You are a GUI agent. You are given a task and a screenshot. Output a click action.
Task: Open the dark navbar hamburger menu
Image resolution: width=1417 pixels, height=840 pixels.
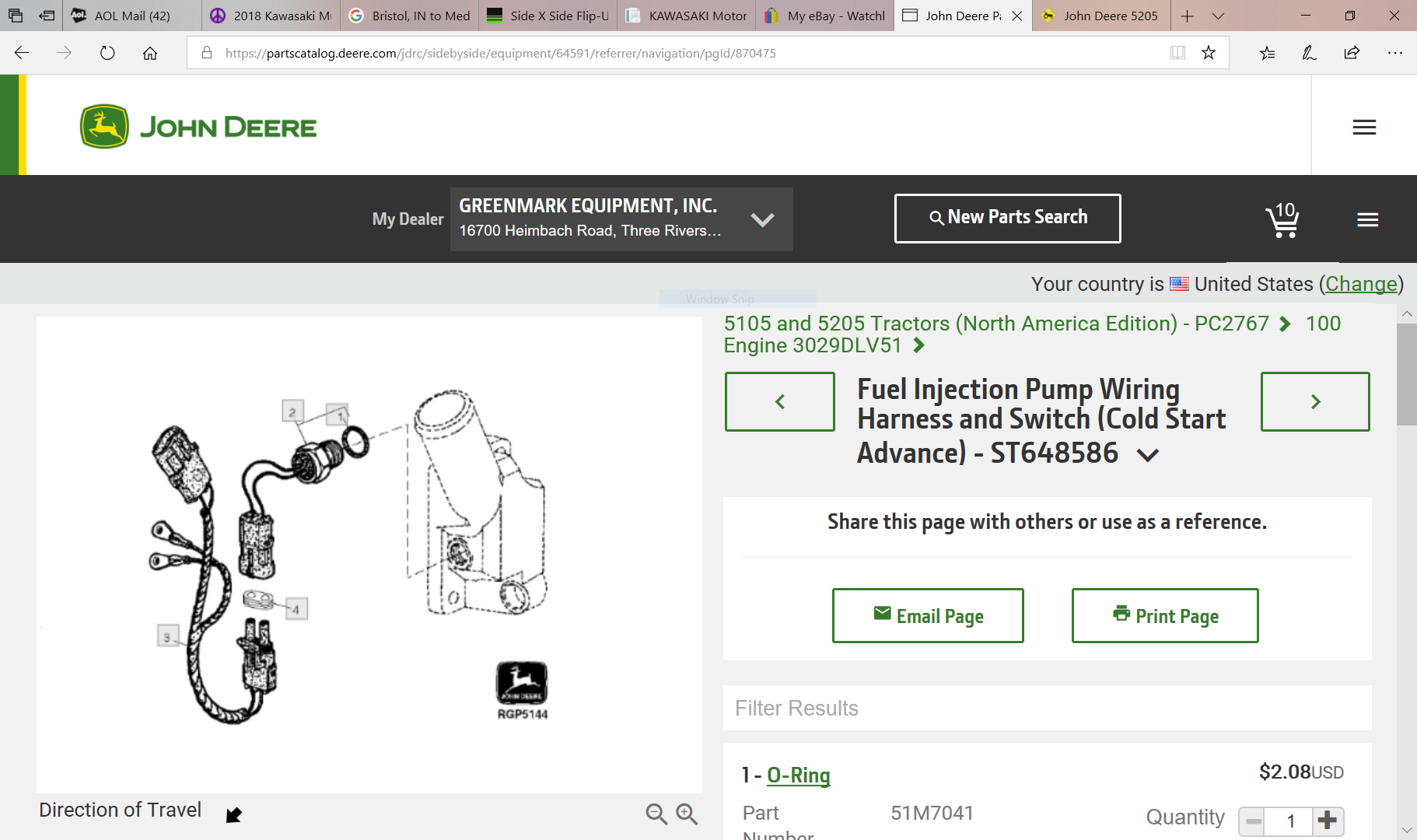pyautogui.click(x=1367, y=220)
